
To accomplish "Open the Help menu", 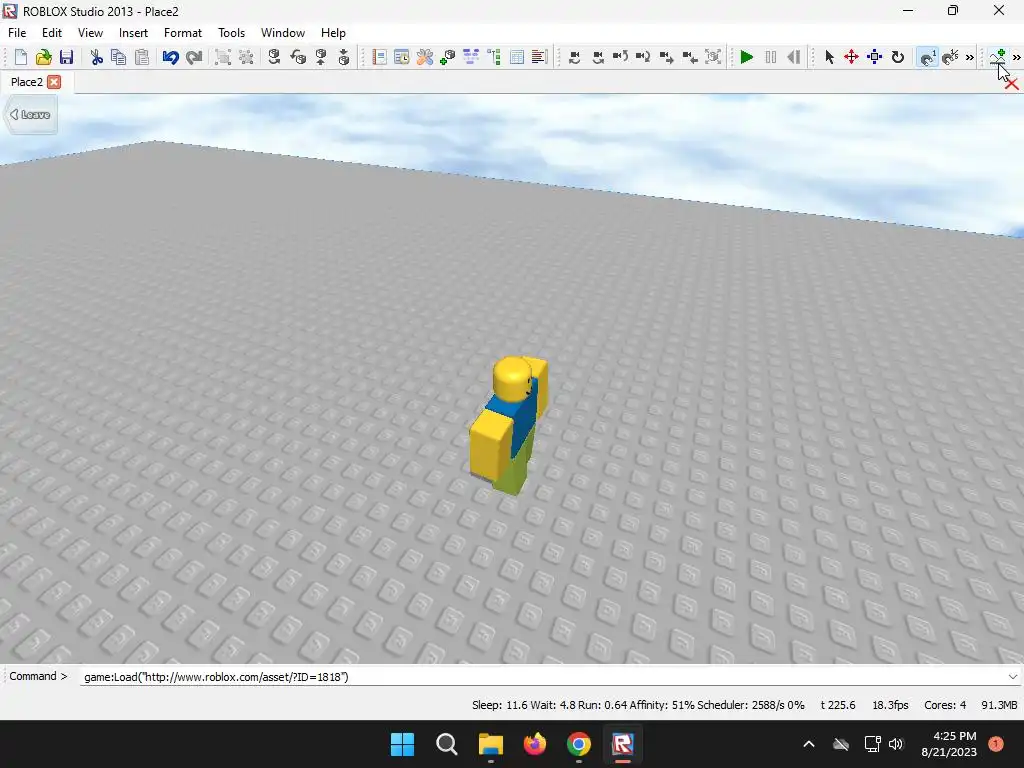I will coord(333,33).
